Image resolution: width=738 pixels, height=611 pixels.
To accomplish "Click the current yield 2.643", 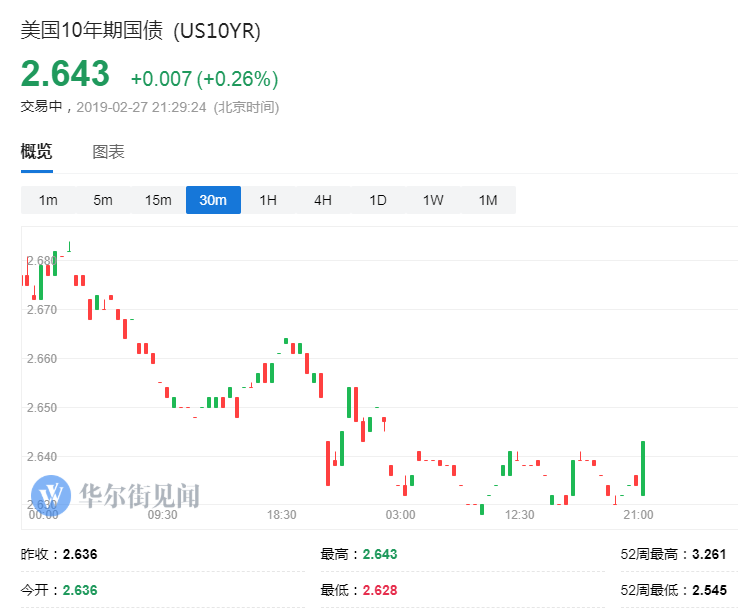I will click(x=65, y=74).
